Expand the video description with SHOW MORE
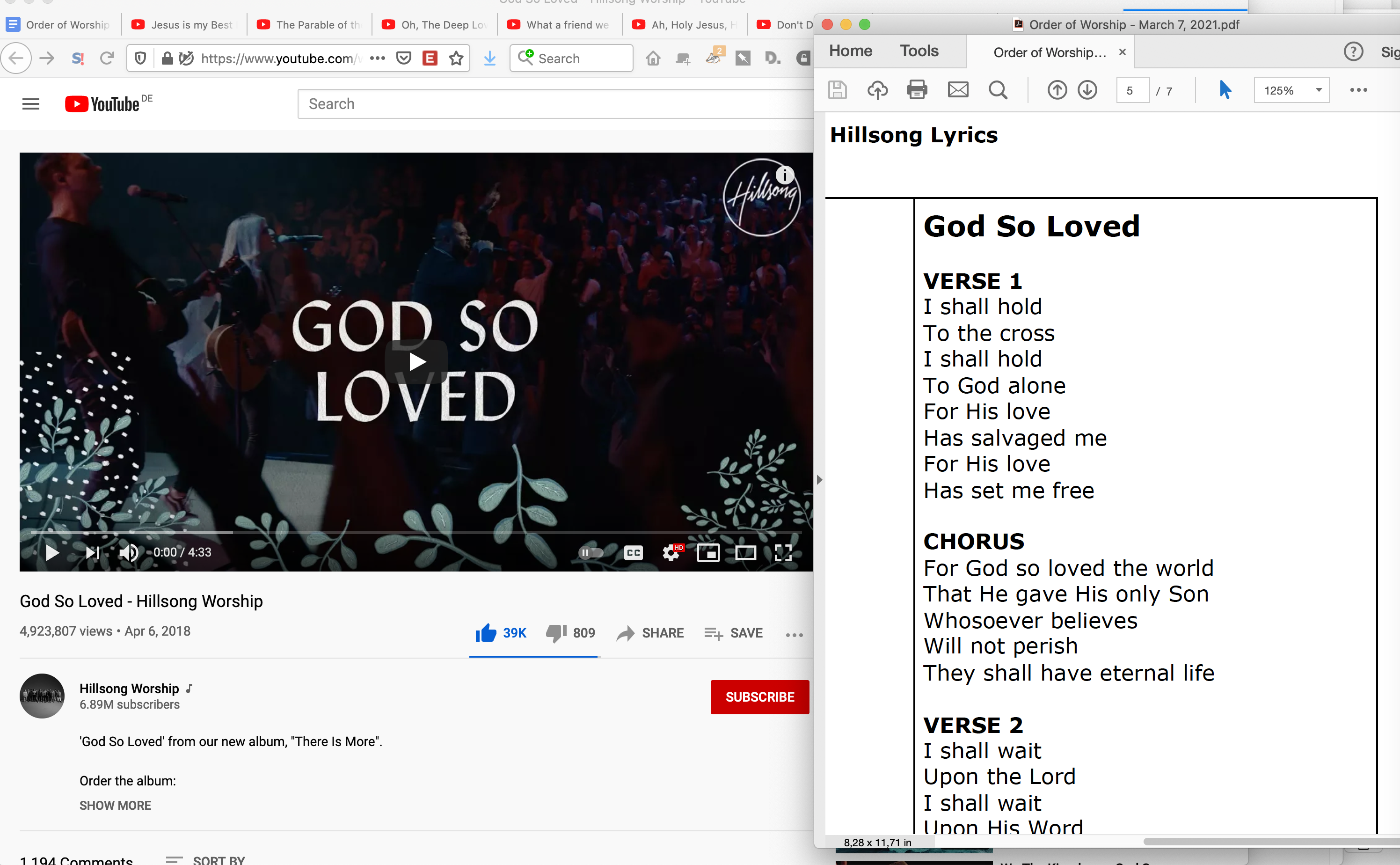1400x865 pixels. pos(115,805)
